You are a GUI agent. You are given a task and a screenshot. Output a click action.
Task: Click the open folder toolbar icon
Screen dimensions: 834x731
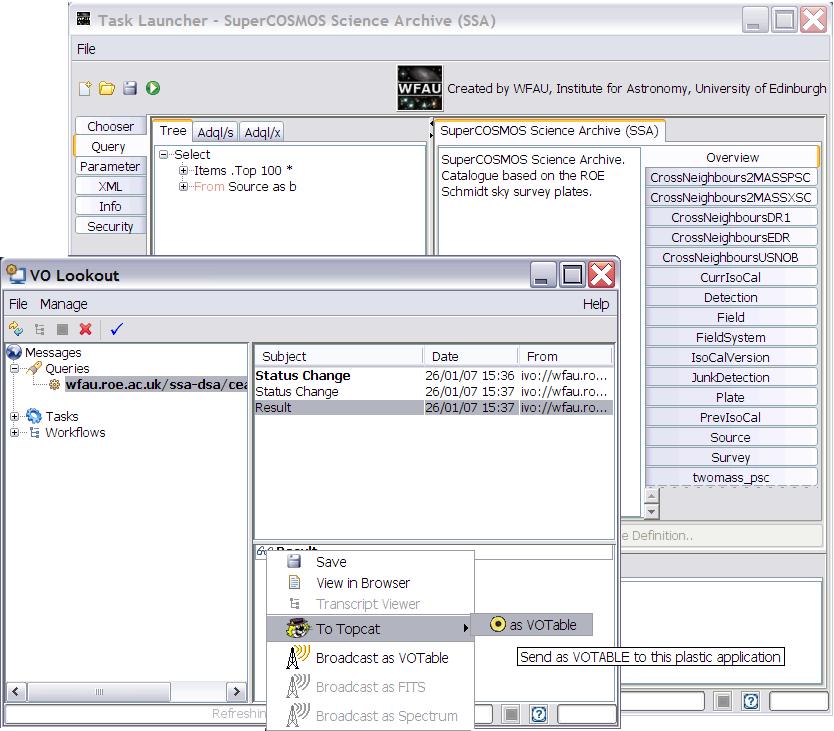pyautogui.click(x=107, y=88)
